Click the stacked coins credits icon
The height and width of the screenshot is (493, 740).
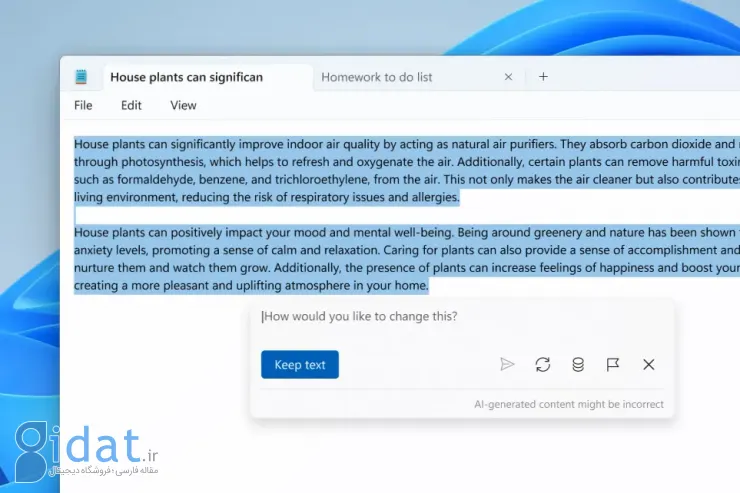(x=578, y=364)
